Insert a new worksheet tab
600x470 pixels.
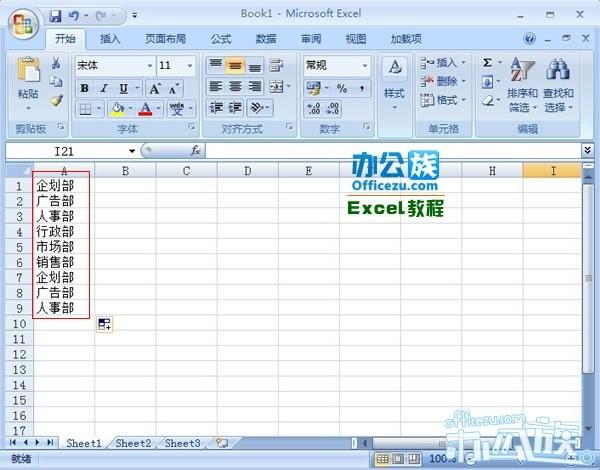click(222, 443)
